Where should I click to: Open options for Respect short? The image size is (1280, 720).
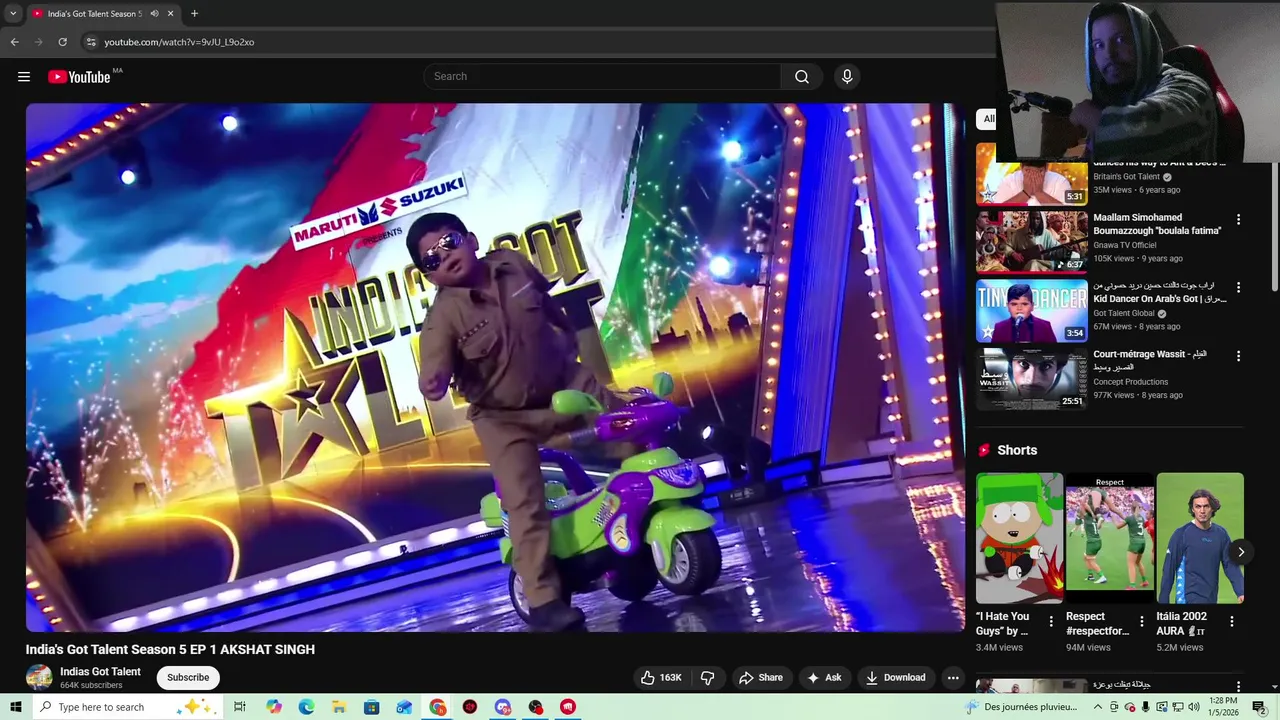[x=1141, y=621]
